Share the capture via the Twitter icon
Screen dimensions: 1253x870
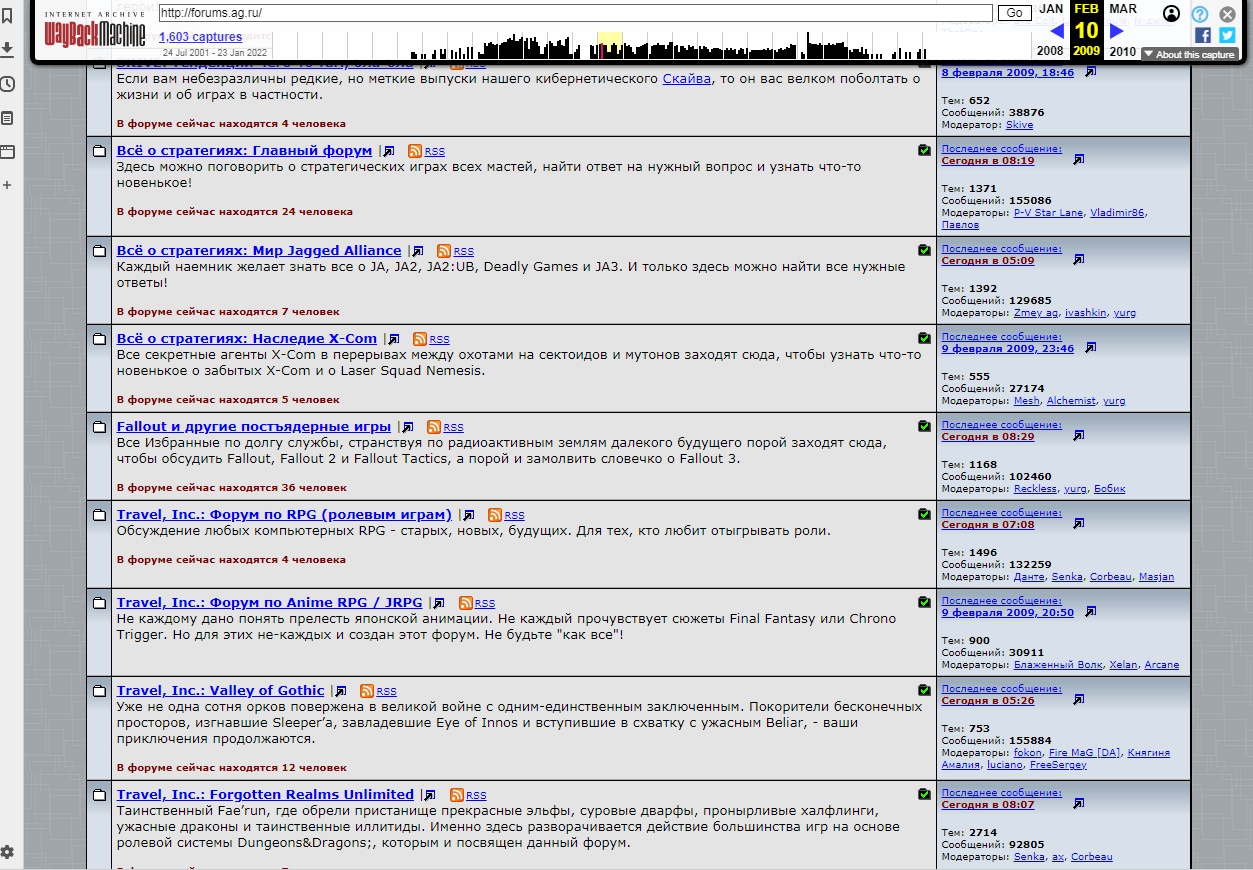click(x=1227, y=35)
